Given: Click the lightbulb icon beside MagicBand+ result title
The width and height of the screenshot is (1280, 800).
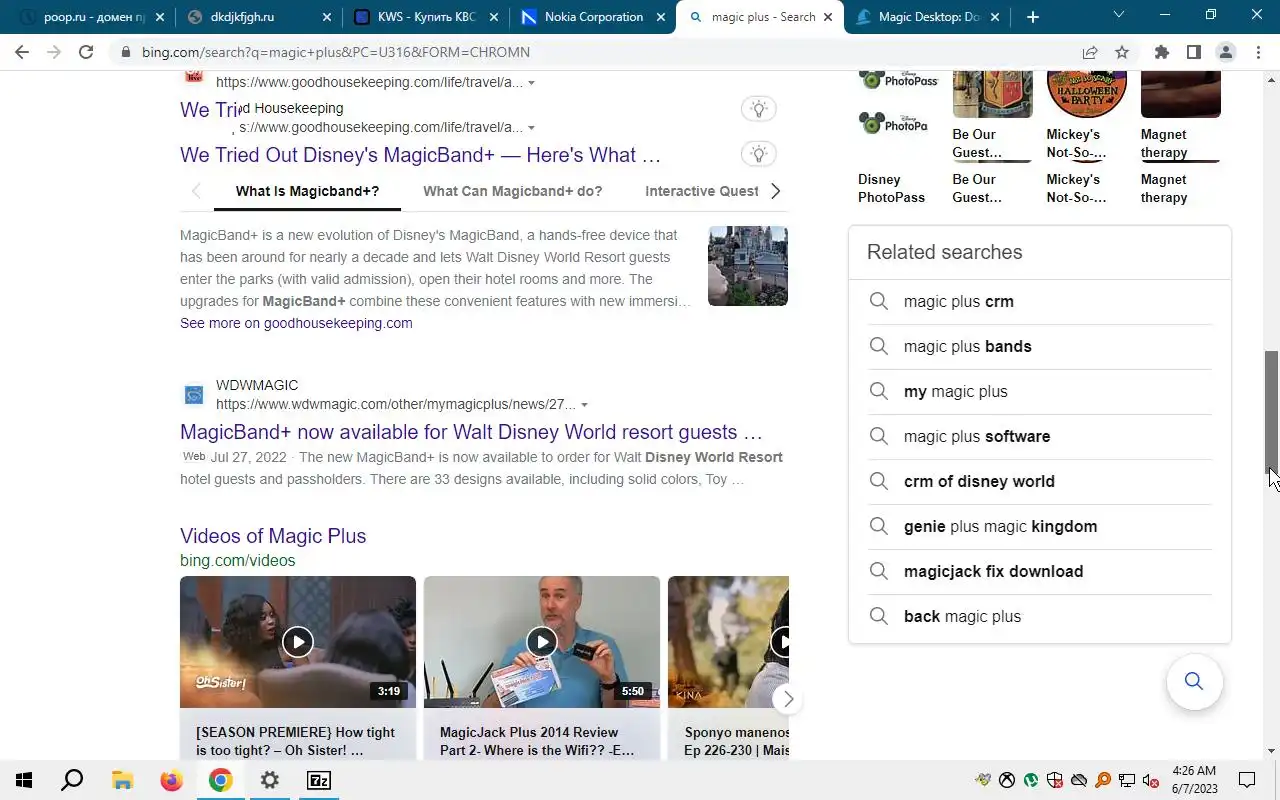Looking at the screenshot, I should pyautogui.click(x=759, y=154).
